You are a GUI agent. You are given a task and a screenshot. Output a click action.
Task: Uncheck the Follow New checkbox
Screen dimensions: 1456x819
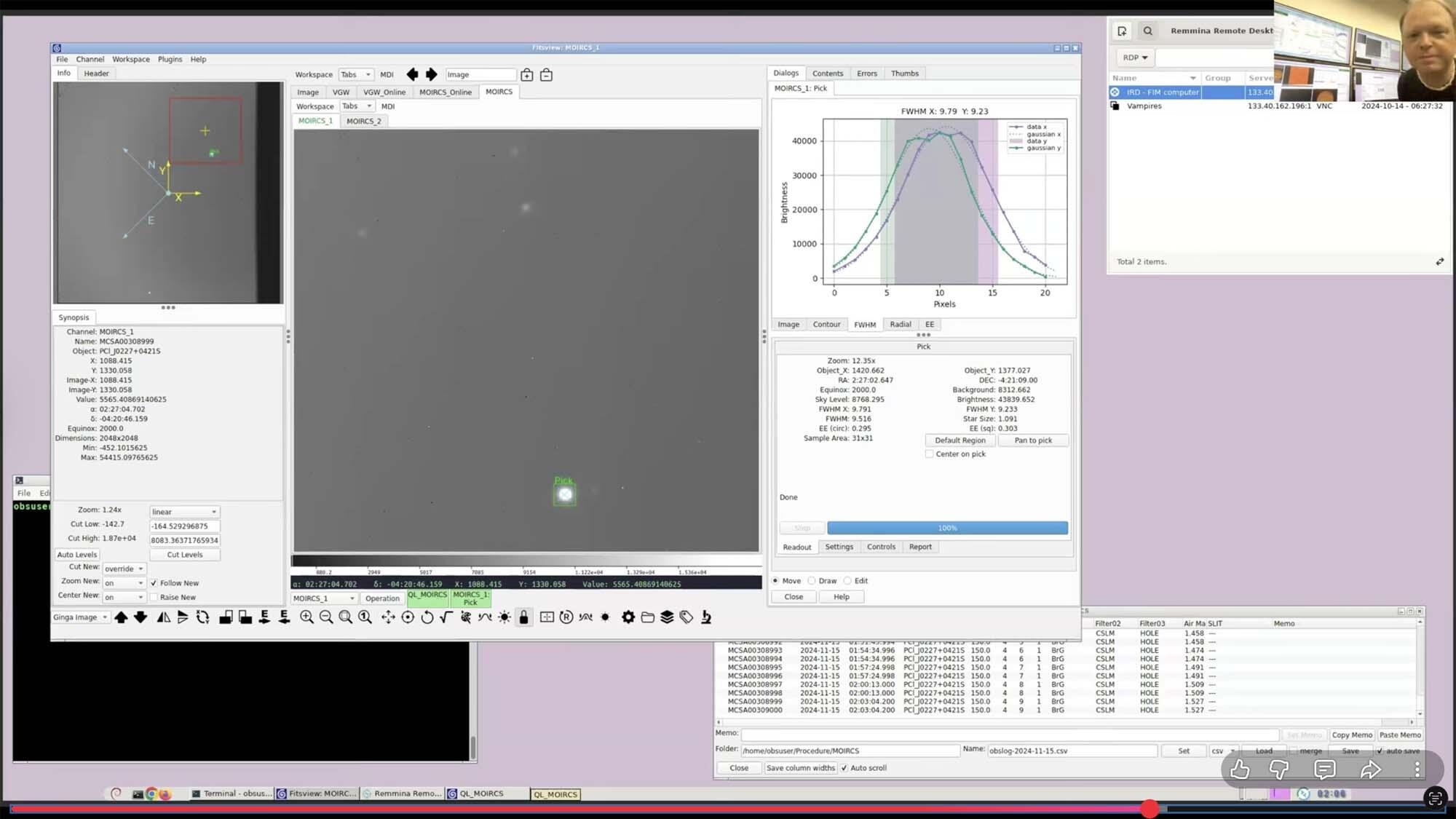154,583
